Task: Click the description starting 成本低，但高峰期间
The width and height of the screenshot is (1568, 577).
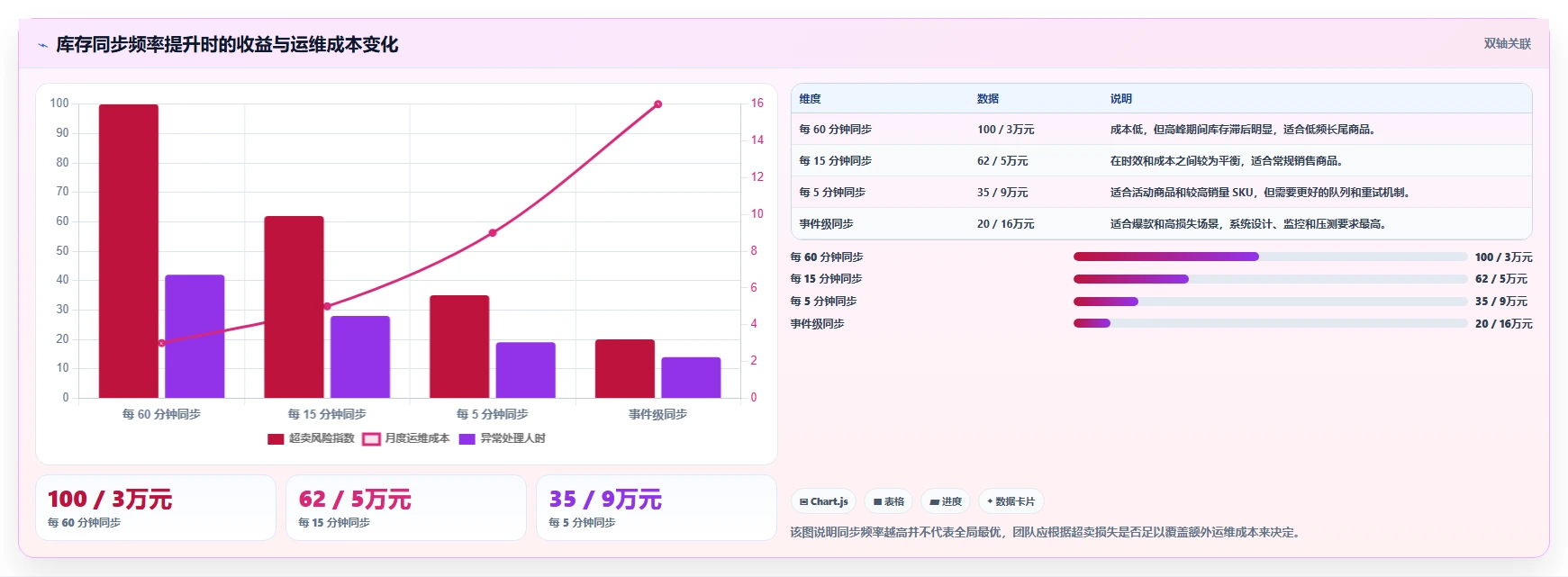Action: [1242, 130]
